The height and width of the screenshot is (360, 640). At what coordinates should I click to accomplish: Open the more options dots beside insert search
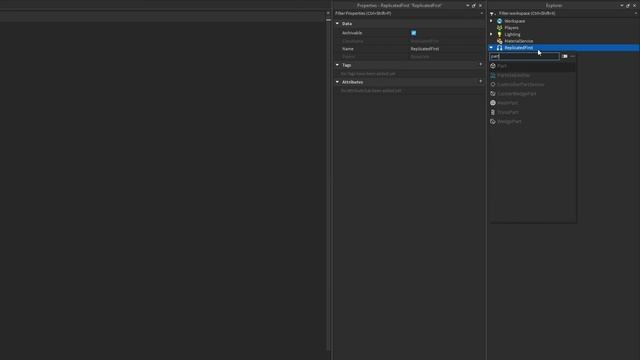(572, 56)
